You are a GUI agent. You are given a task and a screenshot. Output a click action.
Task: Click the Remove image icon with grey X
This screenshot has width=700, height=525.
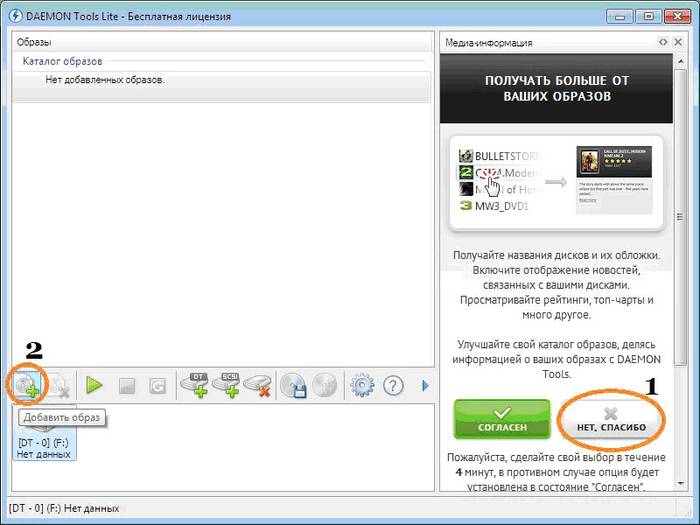pyautogui.click(x=59, y=385)
